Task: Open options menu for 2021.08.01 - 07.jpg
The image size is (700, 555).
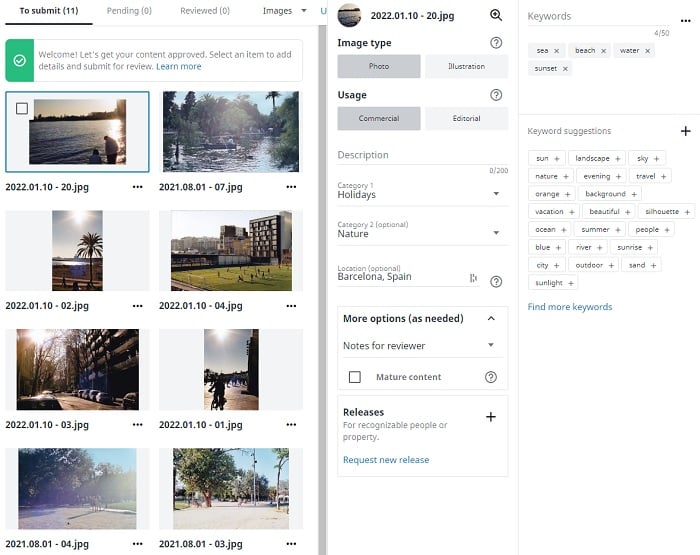Action: click(291, 187)
